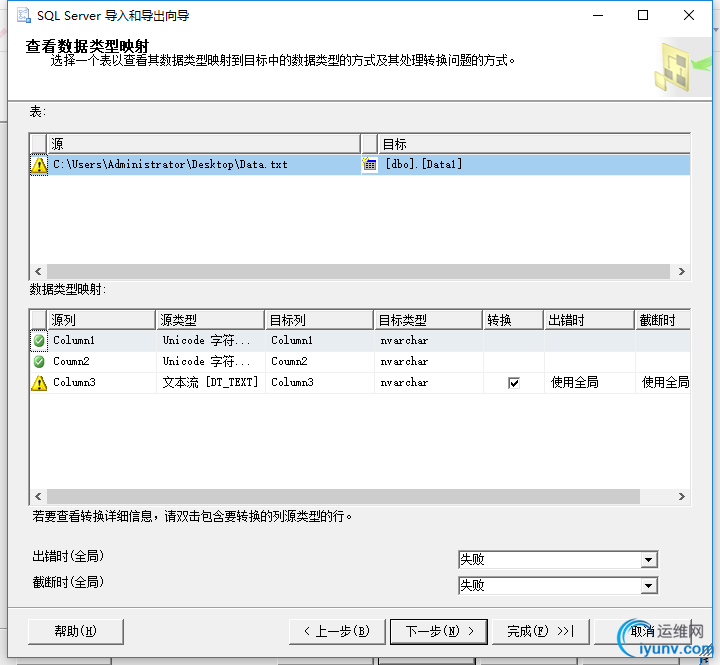
Task: Click Coumn2 destination column cell
Action: [x=320, y=362]
